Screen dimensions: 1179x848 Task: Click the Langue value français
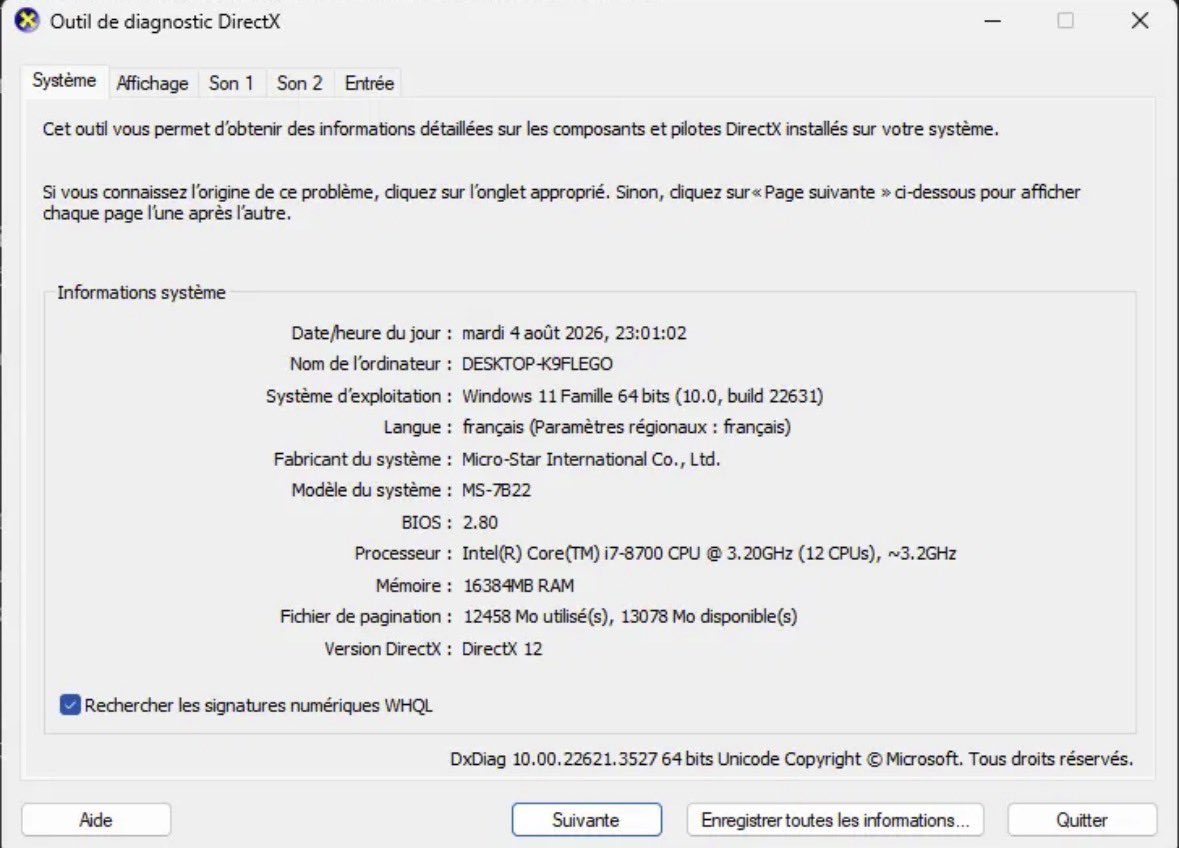626,427
